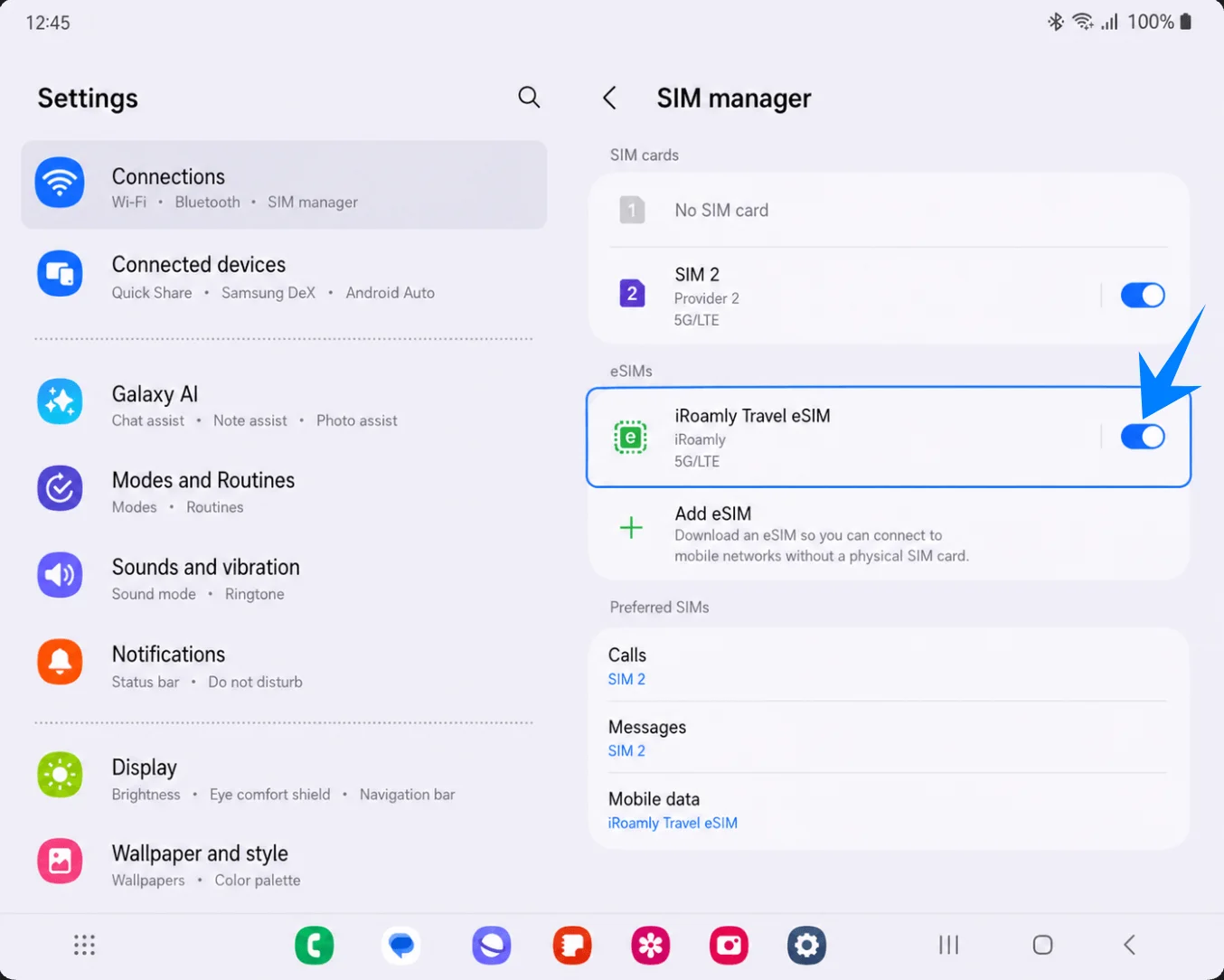Tap the cellular signal status icon
This screenshot has height=980, width=1224.
coord(1110,22)
